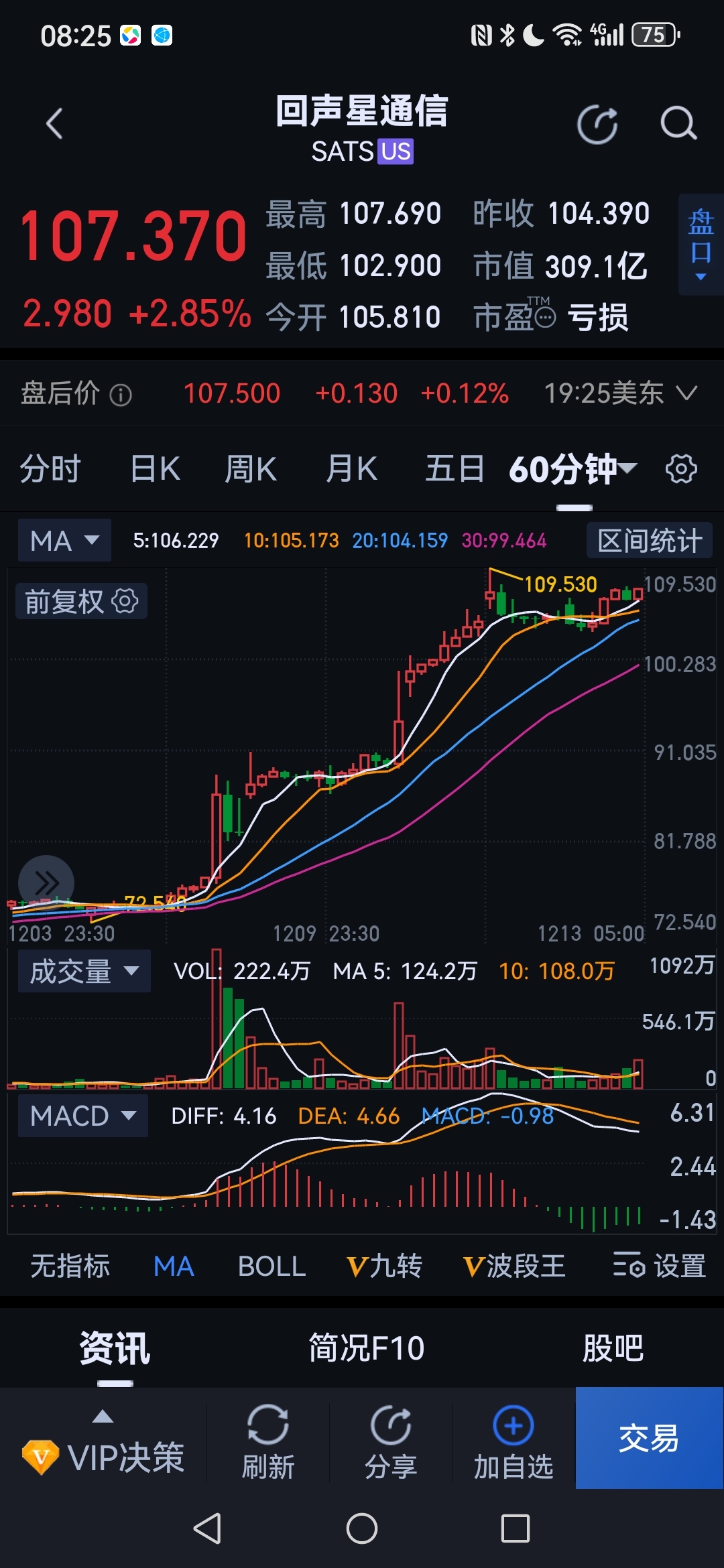The height and width of the screenshot is (1568, 724).
Task: Open the MACD indicator dropdown
Action: click(x=83, y=1116)
